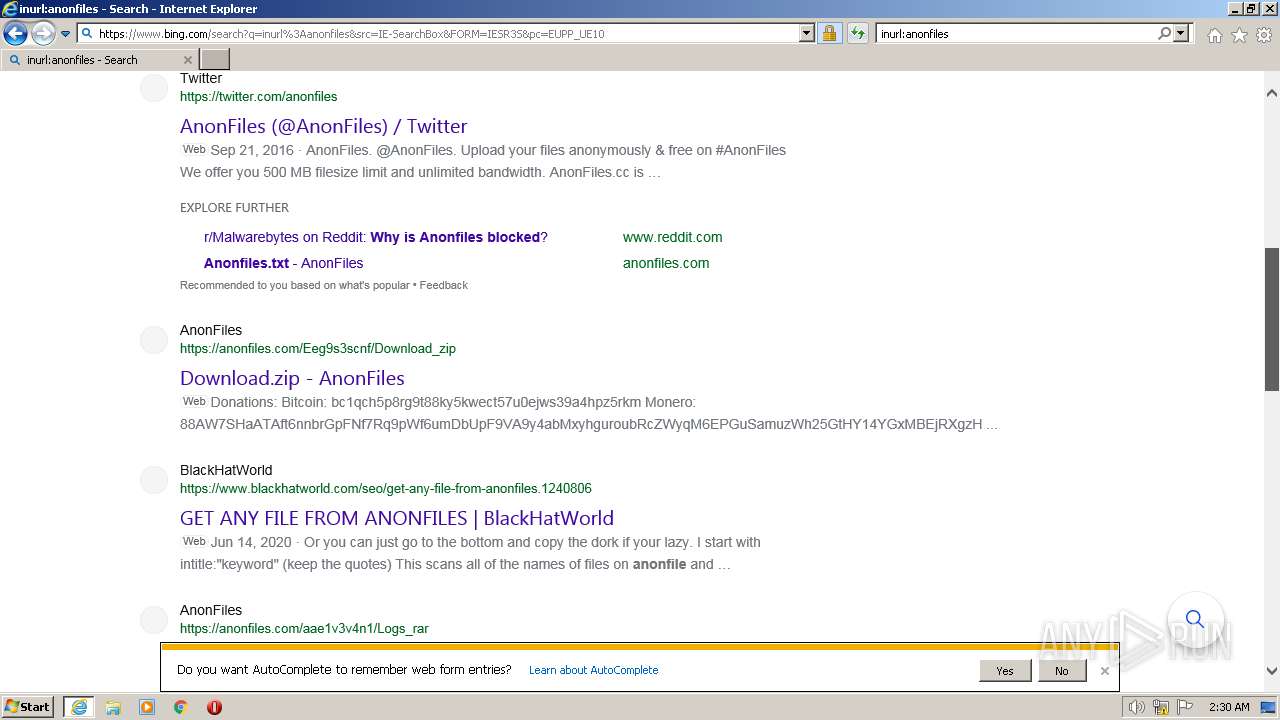
Task: Open a new blank tab
Action: [215, 60]
